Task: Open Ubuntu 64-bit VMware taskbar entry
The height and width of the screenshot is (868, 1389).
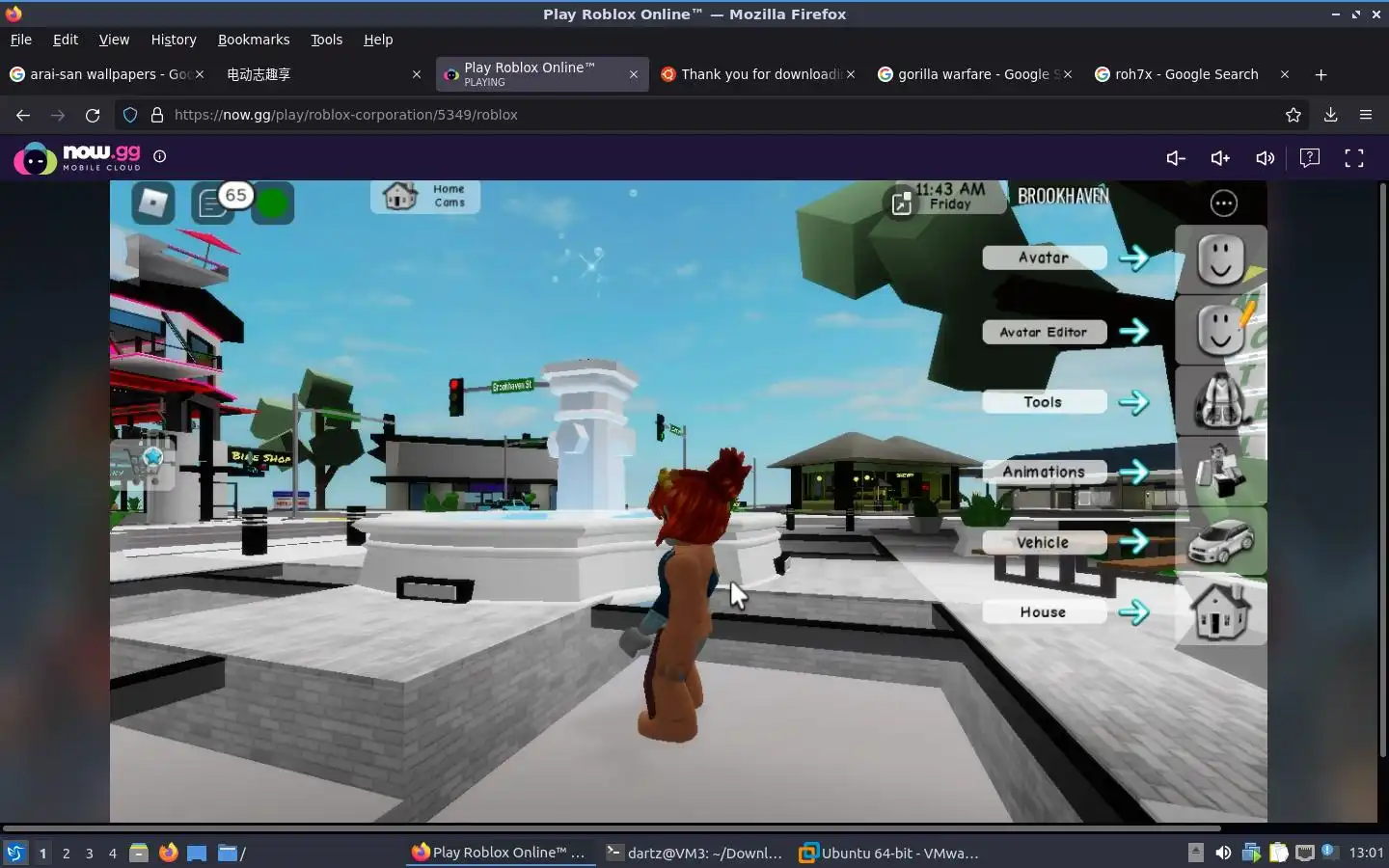Action: click(x=888, y=853)
